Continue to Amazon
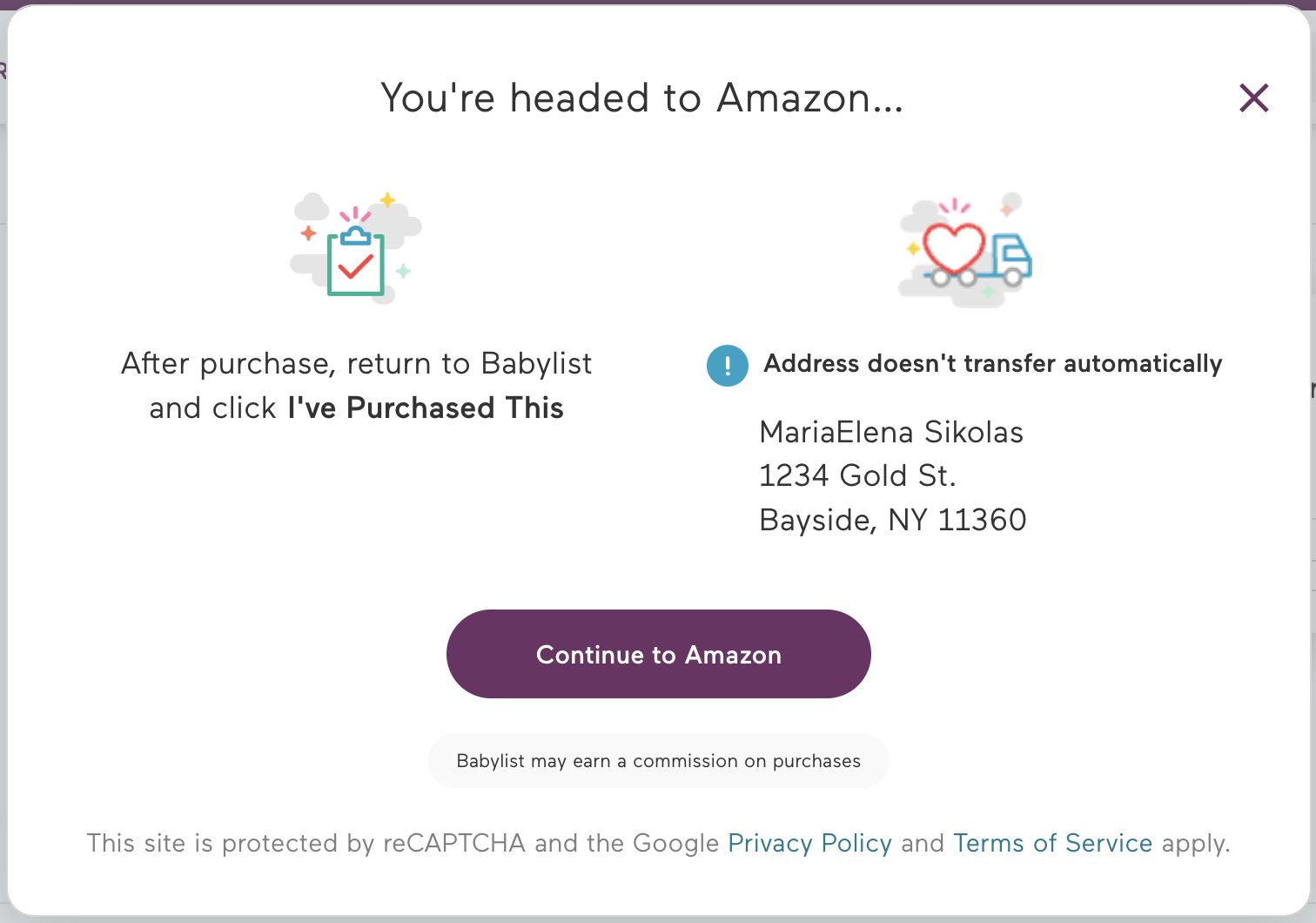The width and height of the screenshot is (1316, 923). [x=659, y=654]
